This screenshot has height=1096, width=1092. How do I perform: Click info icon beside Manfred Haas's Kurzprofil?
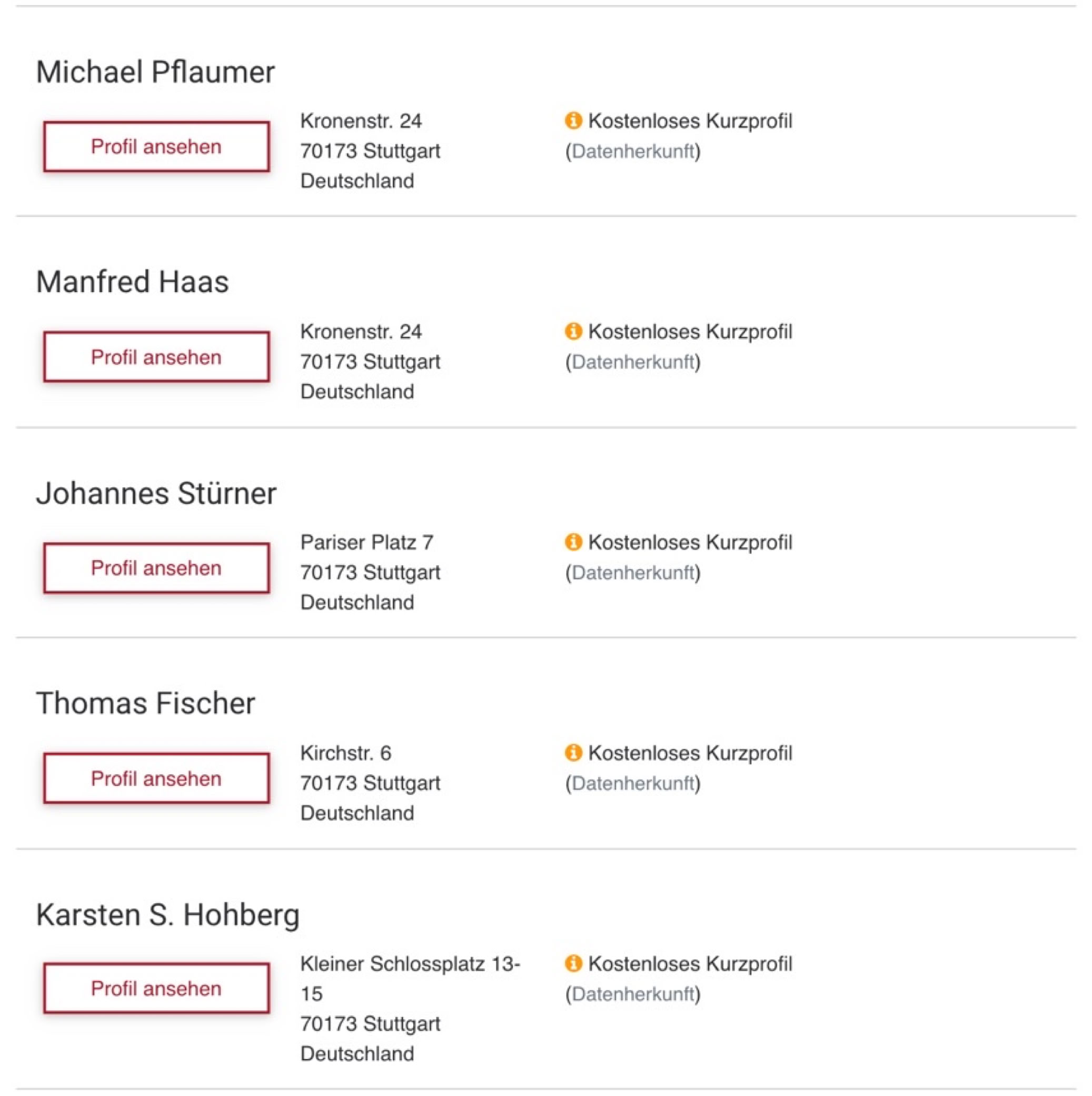point(573,331)
